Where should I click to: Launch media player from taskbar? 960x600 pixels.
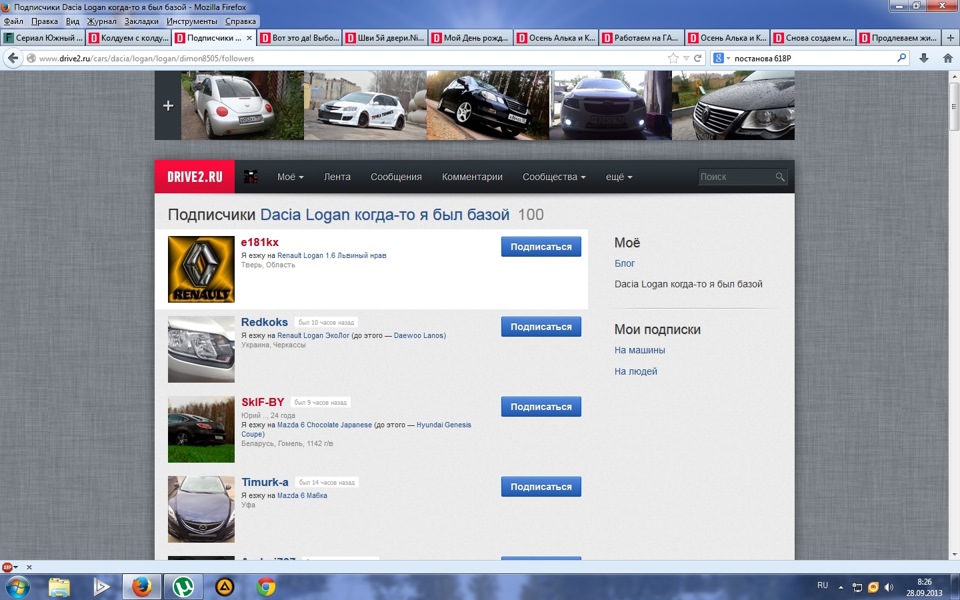point(101,587)
